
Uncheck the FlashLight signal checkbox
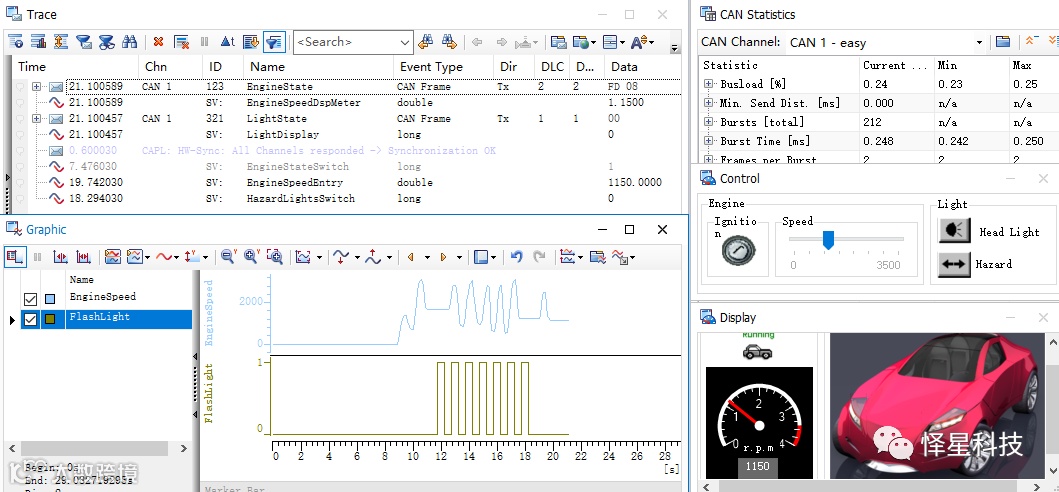(30, 319)
